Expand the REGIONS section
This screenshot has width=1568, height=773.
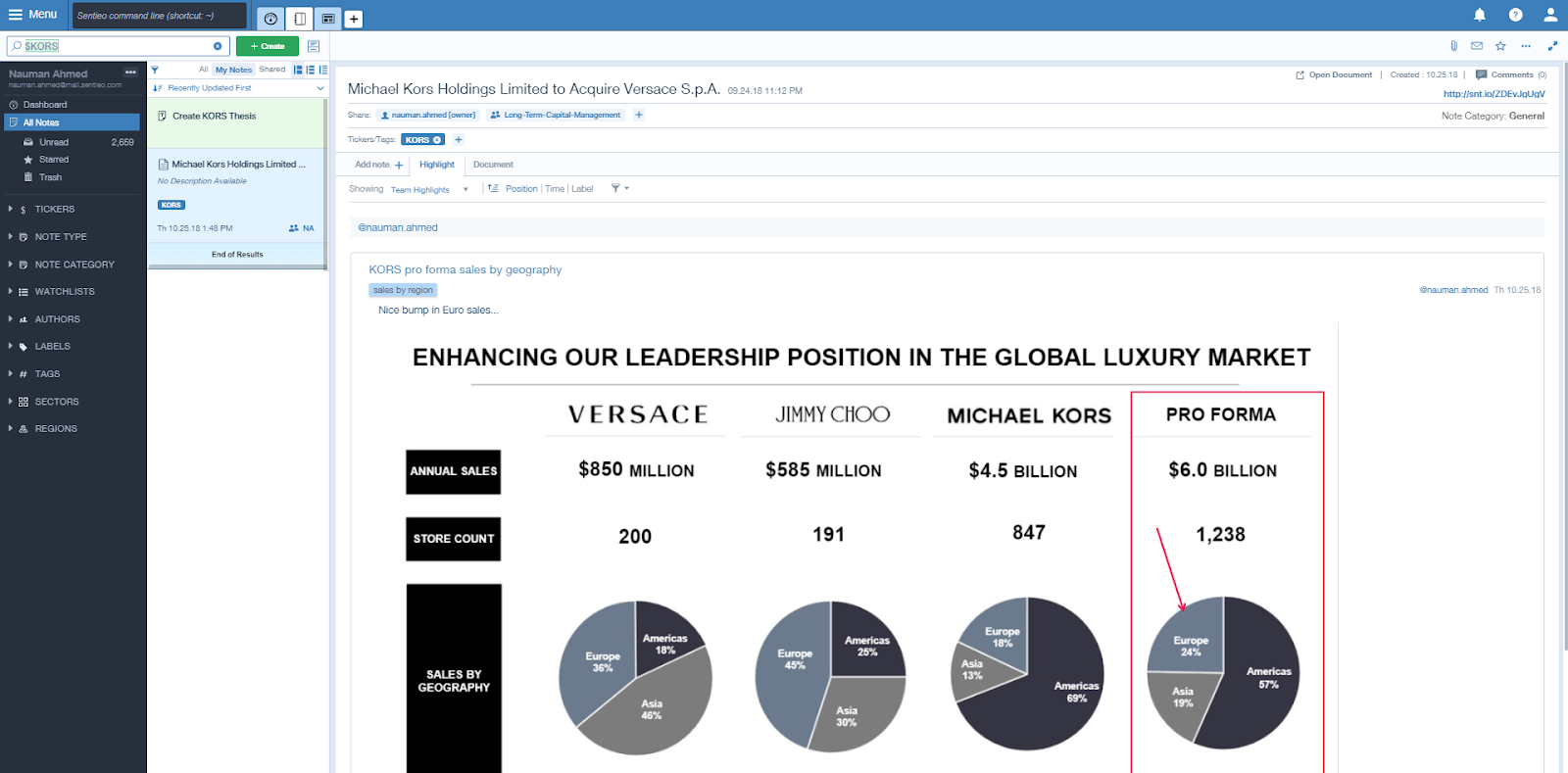point(56,429)
